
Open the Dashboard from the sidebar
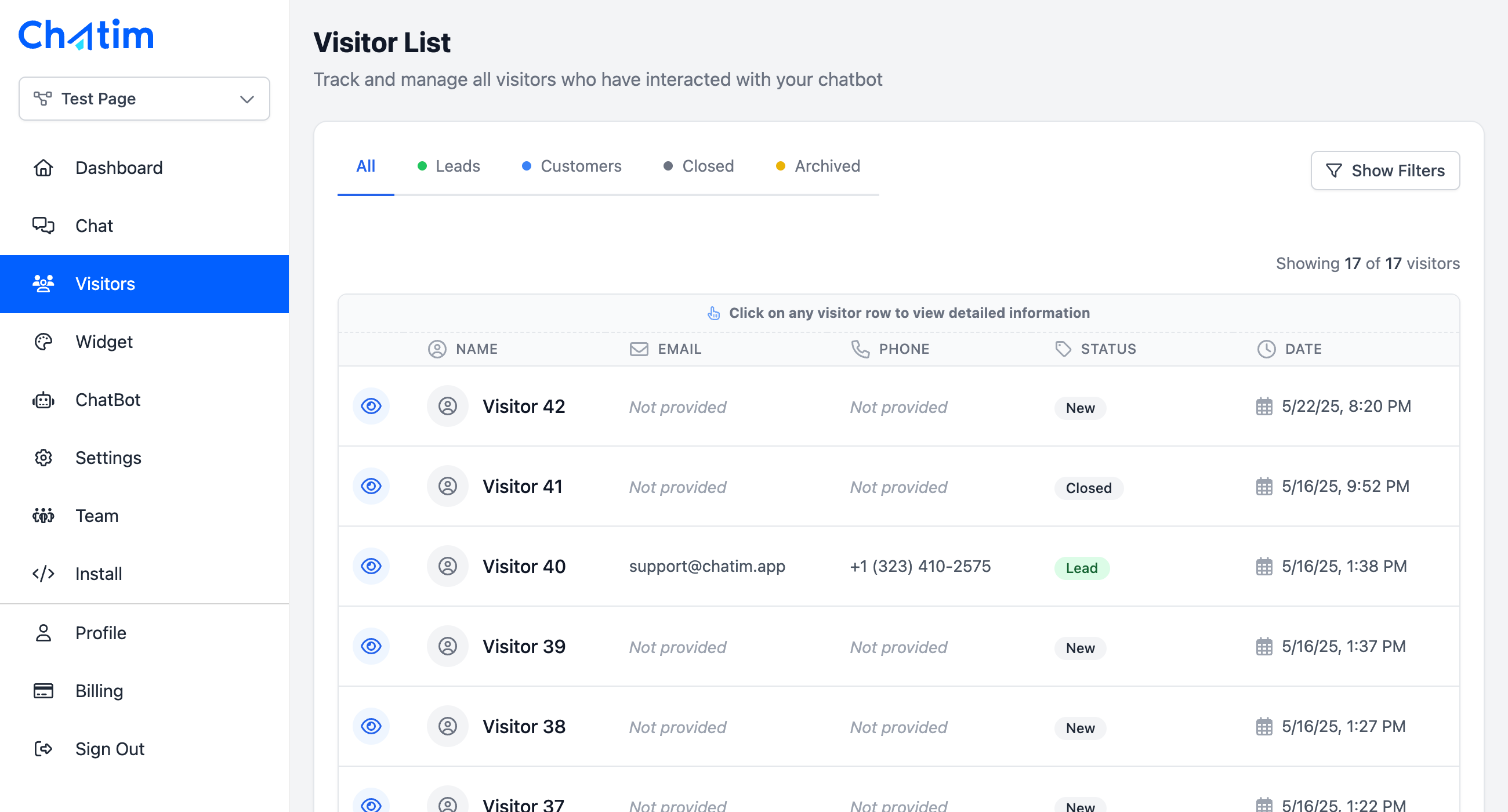(x=119, y=168)
